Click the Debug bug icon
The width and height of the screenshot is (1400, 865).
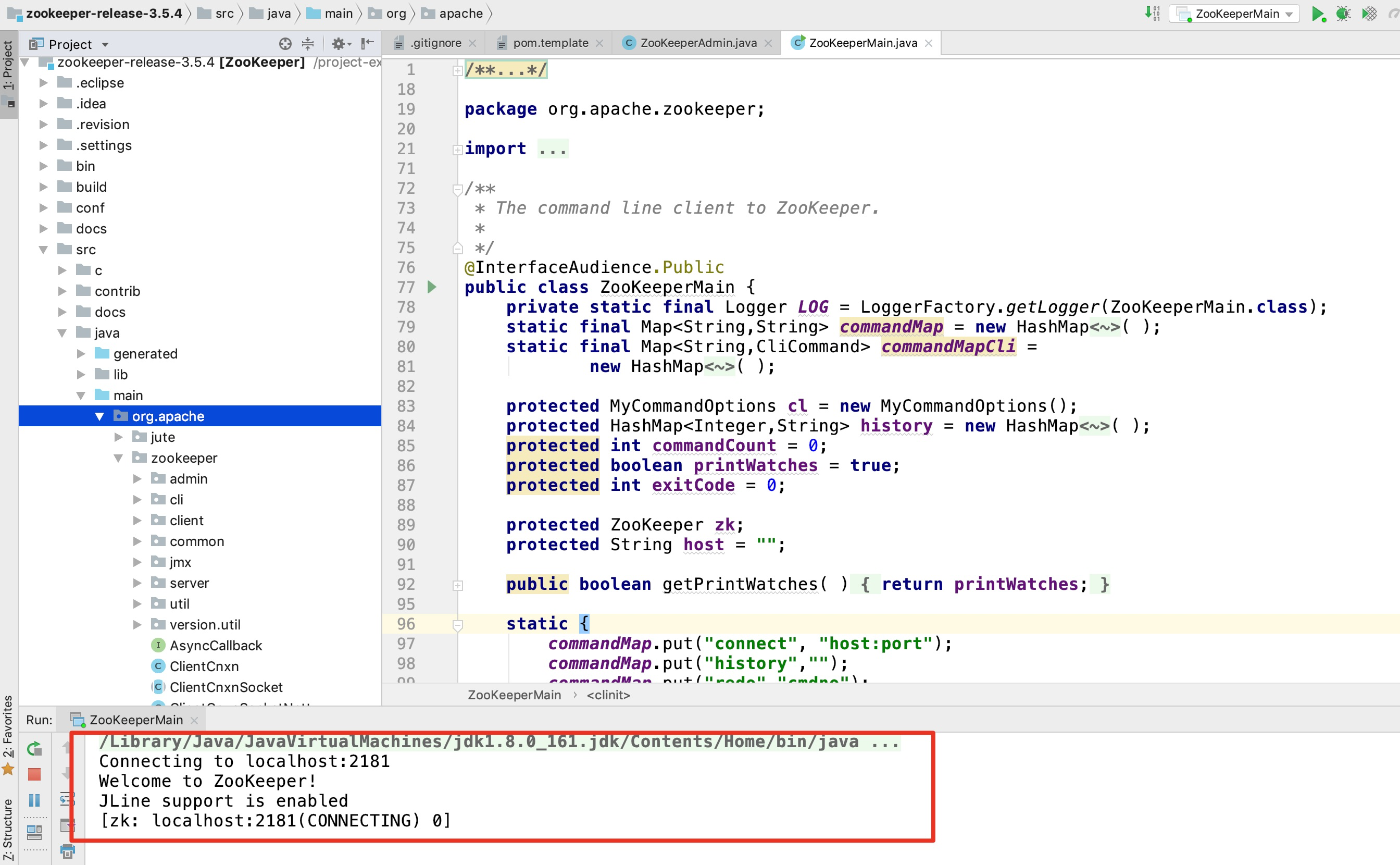pyautogui.click(x=1343, y=14)
